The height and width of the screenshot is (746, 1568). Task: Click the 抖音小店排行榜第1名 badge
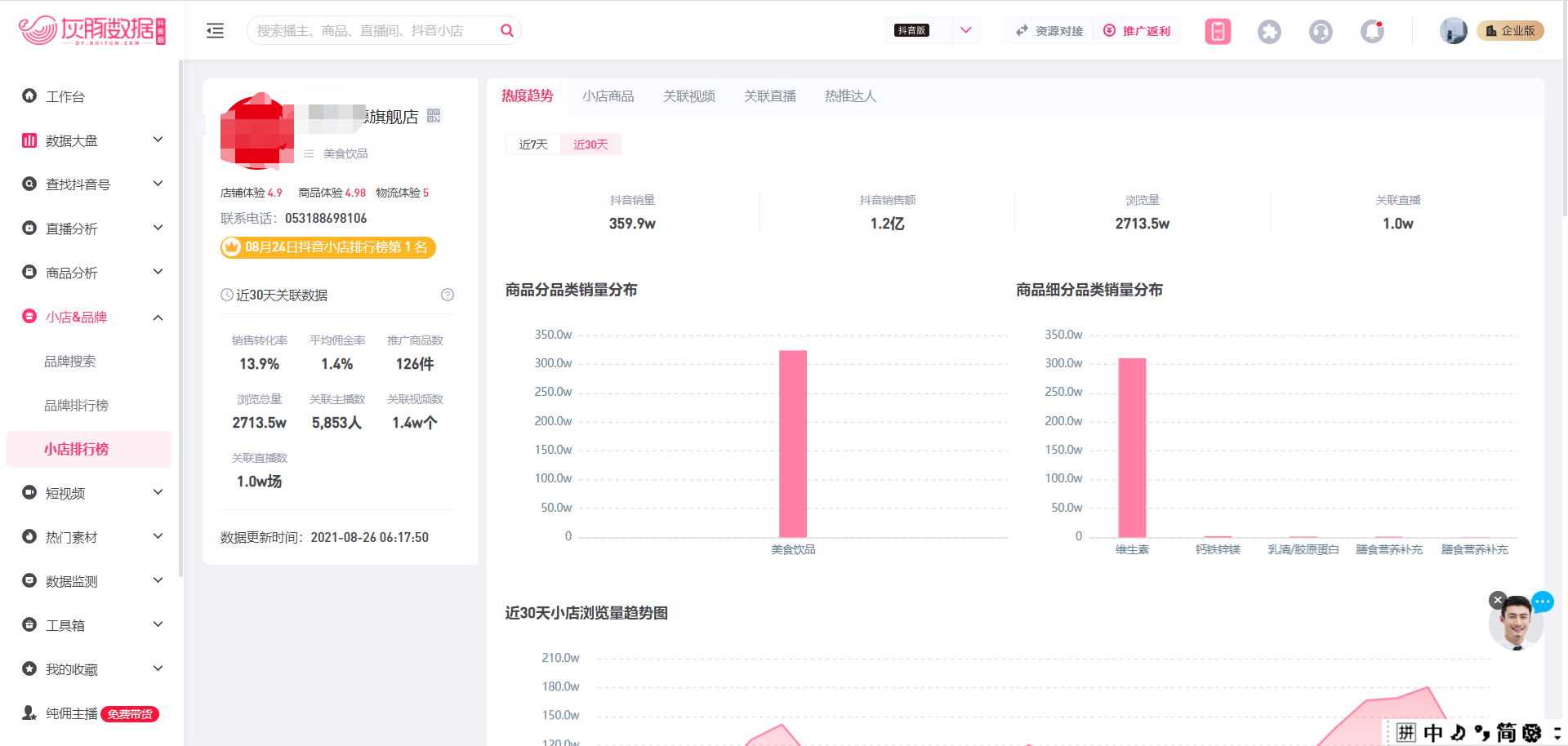coord(328,247)
